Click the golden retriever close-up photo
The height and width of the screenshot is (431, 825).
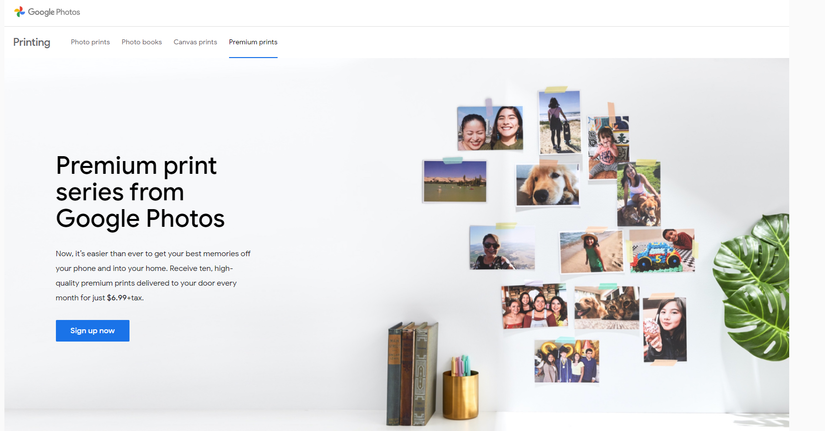tap(548, 185)
